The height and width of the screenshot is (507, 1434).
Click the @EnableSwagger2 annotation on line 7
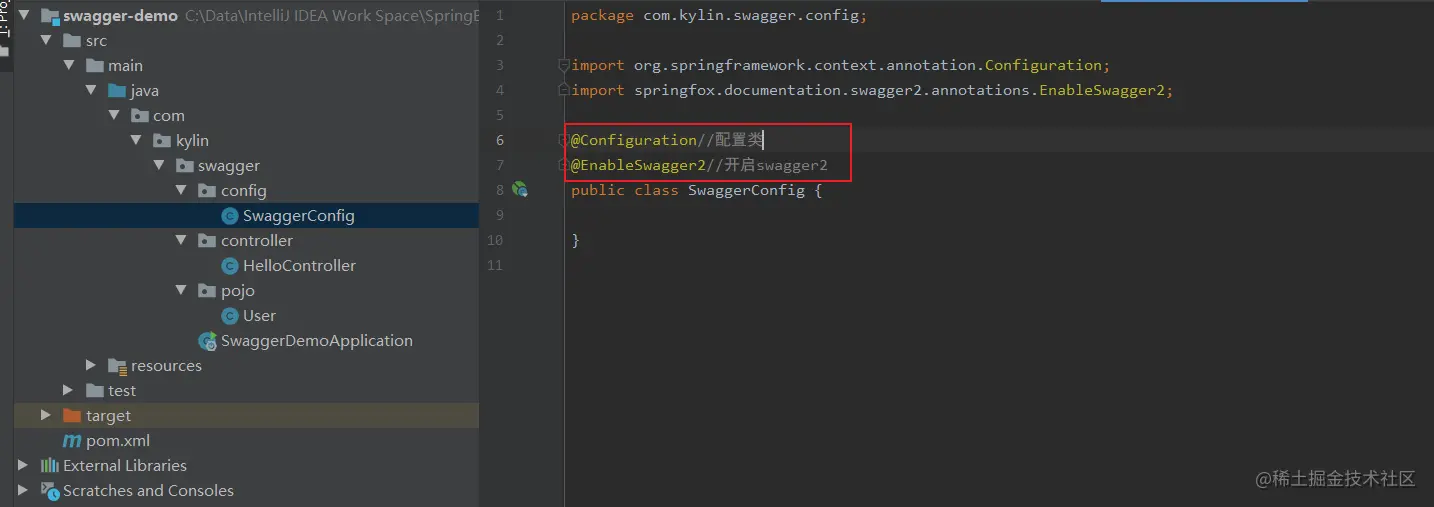[x=638, y=165]
